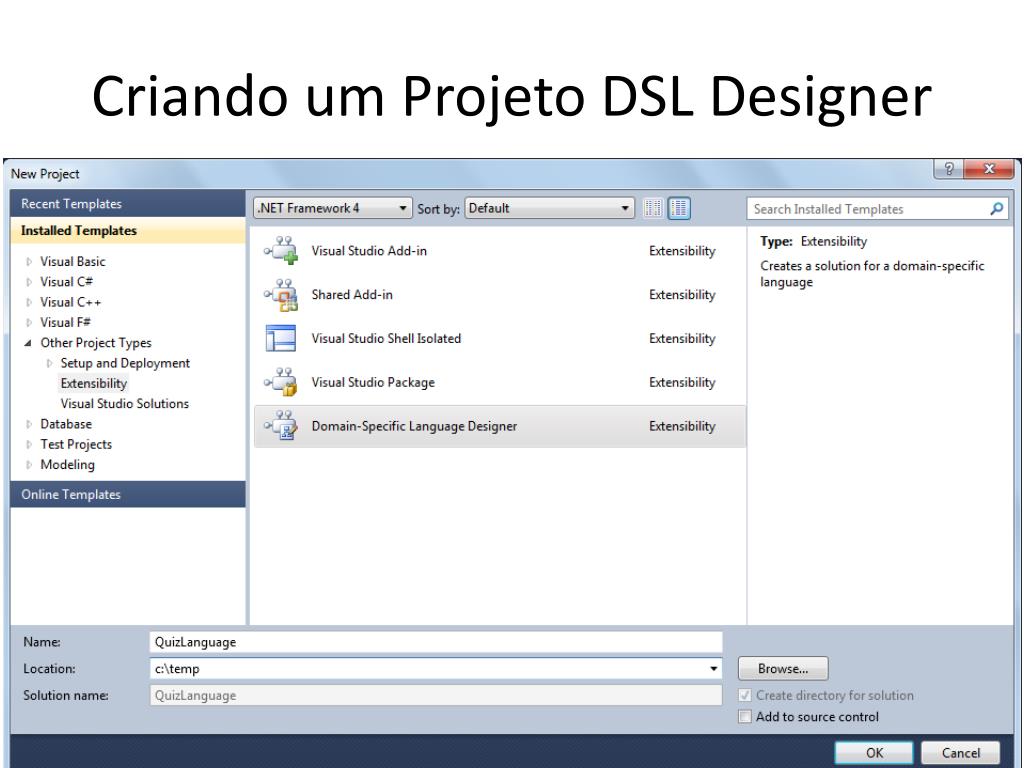
Task: Expand the Database node
Action: tap(29, 424)
